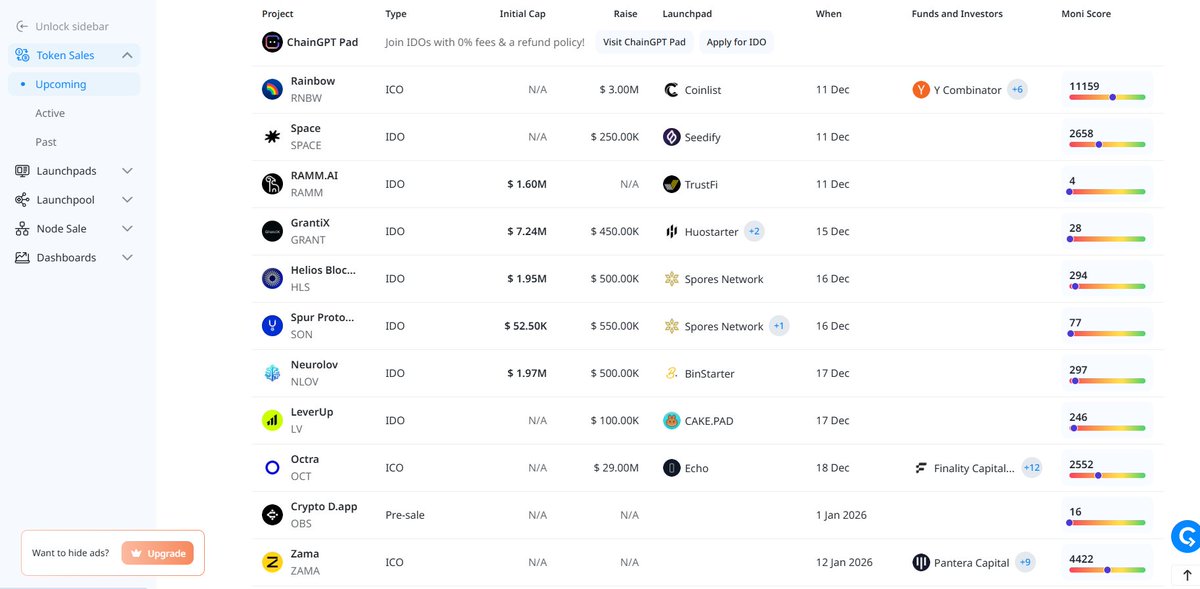
Task: Click the TrustFi launchpad icon
Action: point(672,184)
